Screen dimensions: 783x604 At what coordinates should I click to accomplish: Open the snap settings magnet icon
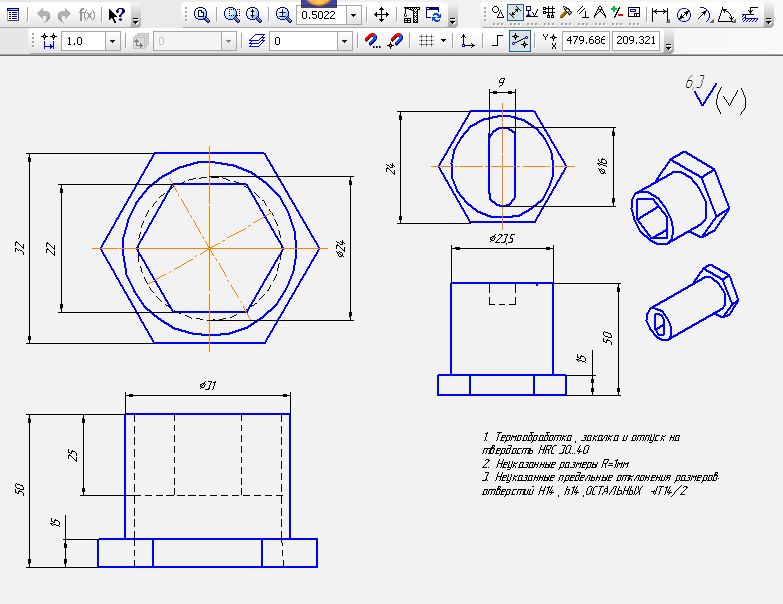(x=373, y=41)
